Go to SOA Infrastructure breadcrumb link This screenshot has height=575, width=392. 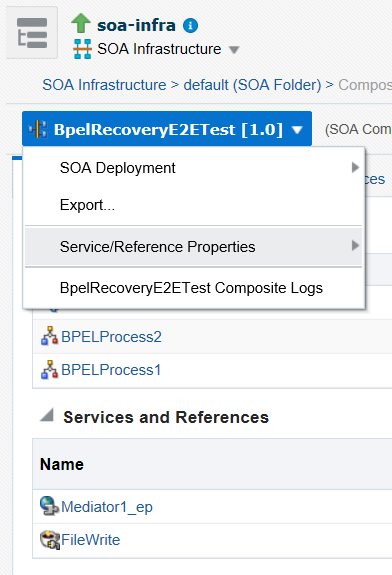(x=104, y=85)
